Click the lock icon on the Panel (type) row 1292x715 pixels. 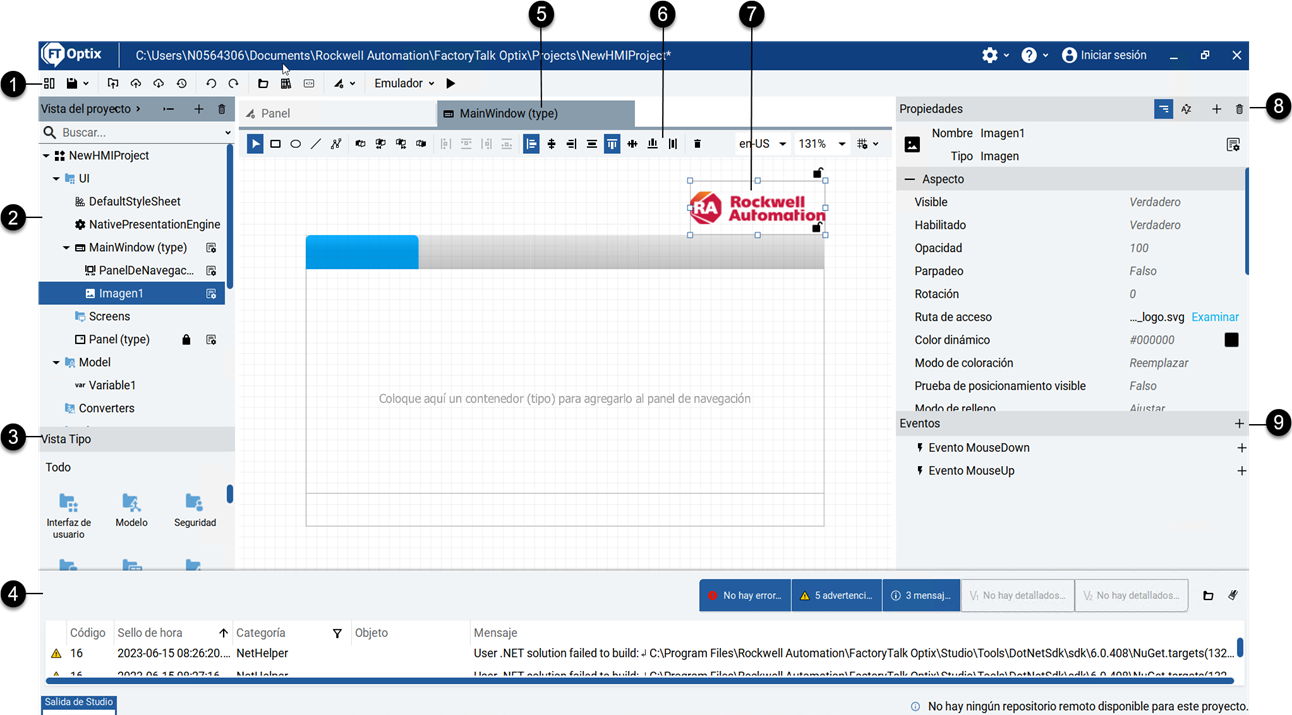pos(186,340)
